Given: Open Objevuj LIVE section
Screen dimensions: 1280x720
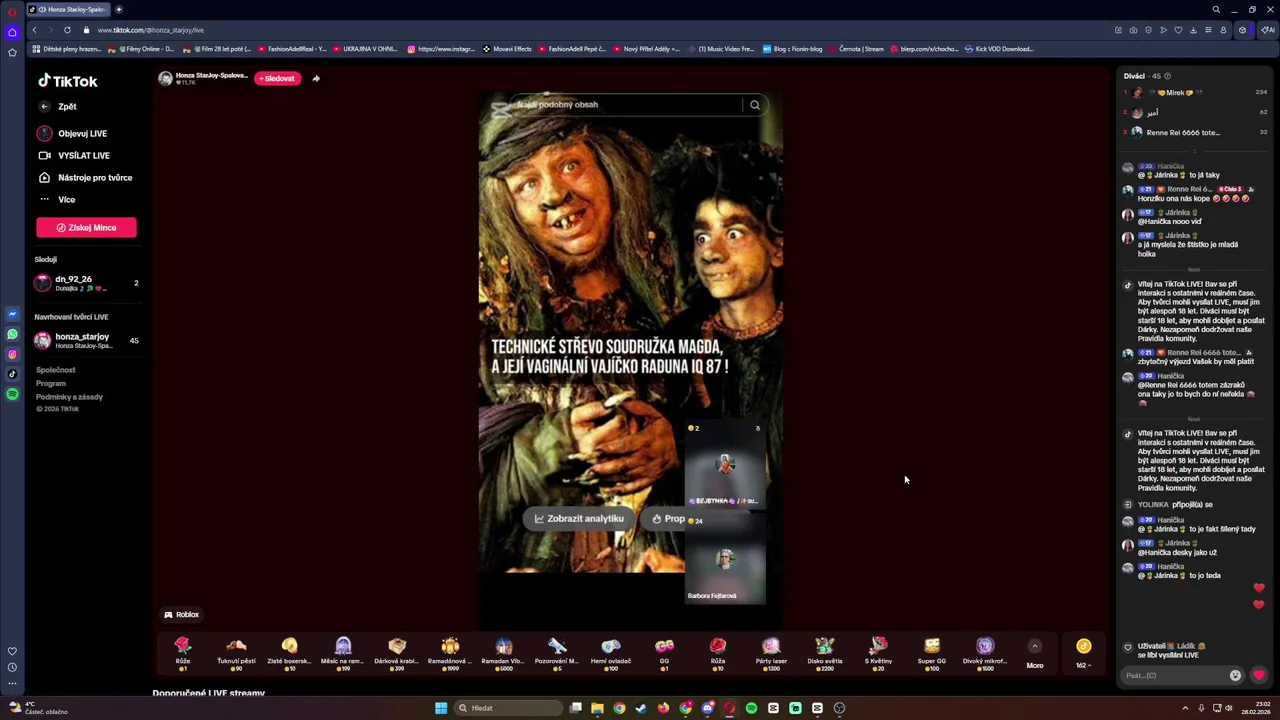Looking at the screenshot, I should [72, 133].
